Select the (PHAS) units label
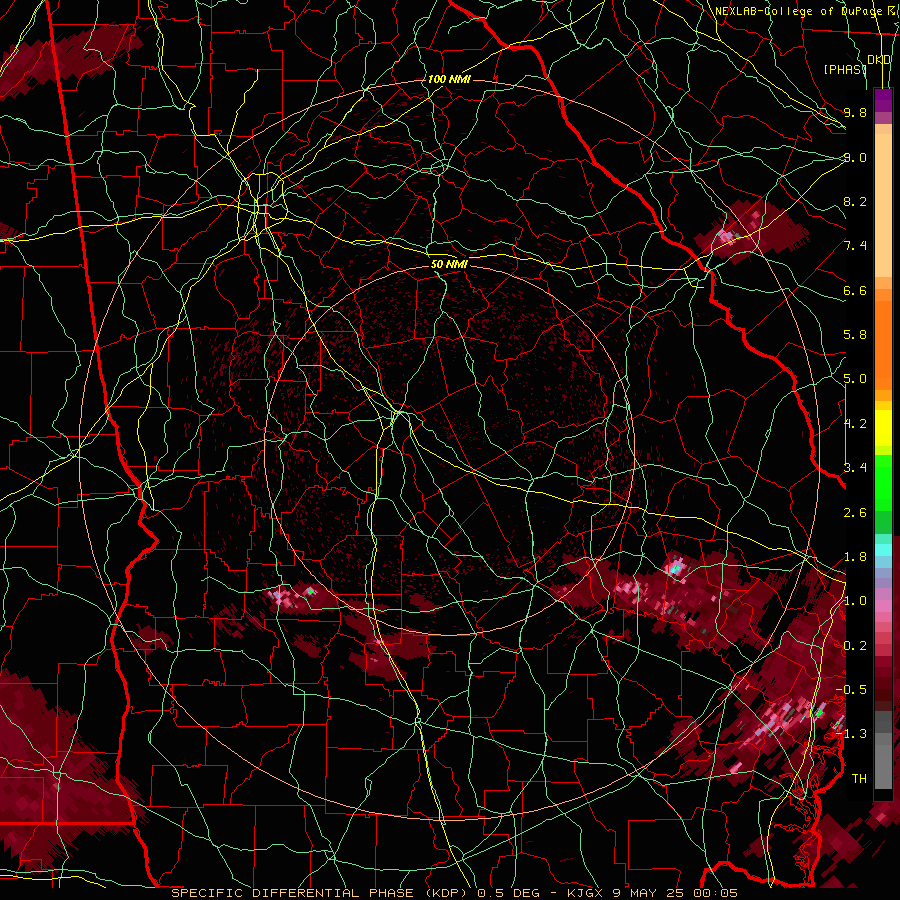Image resolution: width=900 pixels, height=900 pixels. click(845, 69)
